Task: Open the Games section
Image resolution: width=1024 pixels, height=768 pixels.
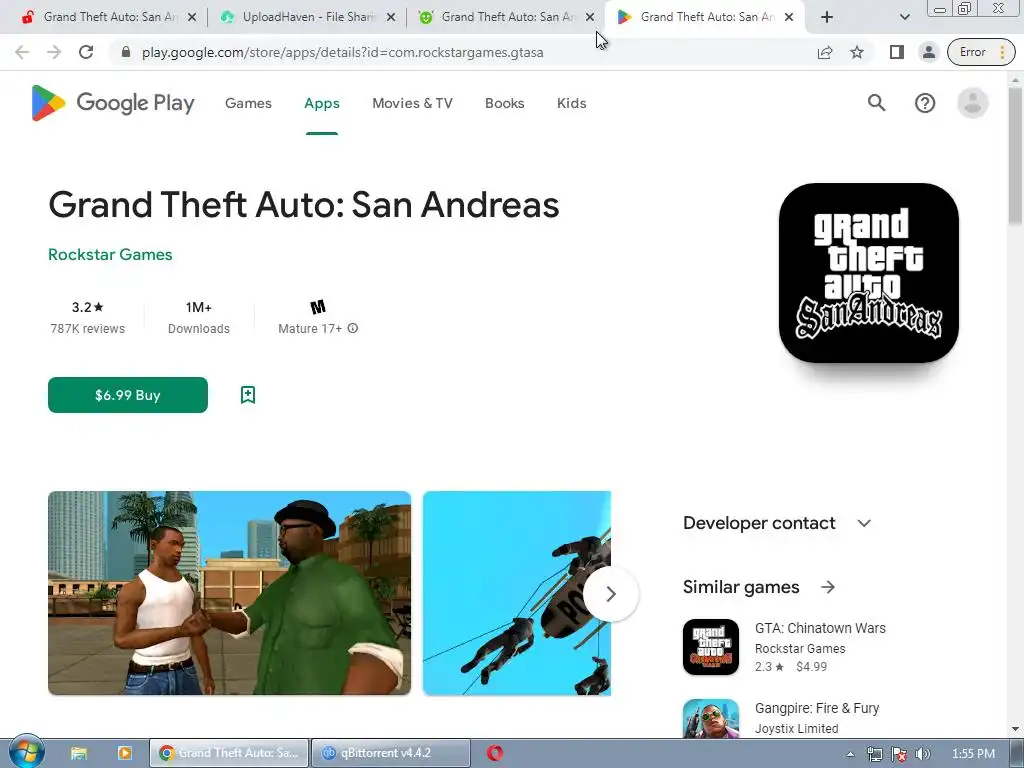Action: [248, 103]
